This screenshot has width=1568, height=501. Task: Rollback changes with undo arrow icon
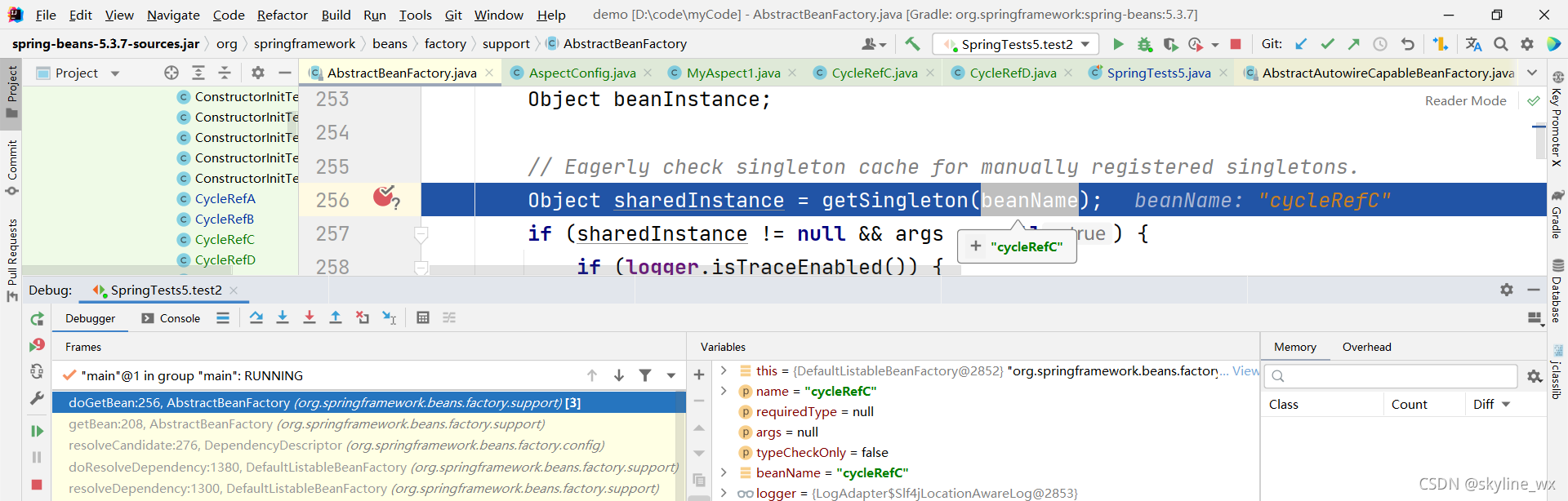pos(1407,44)
